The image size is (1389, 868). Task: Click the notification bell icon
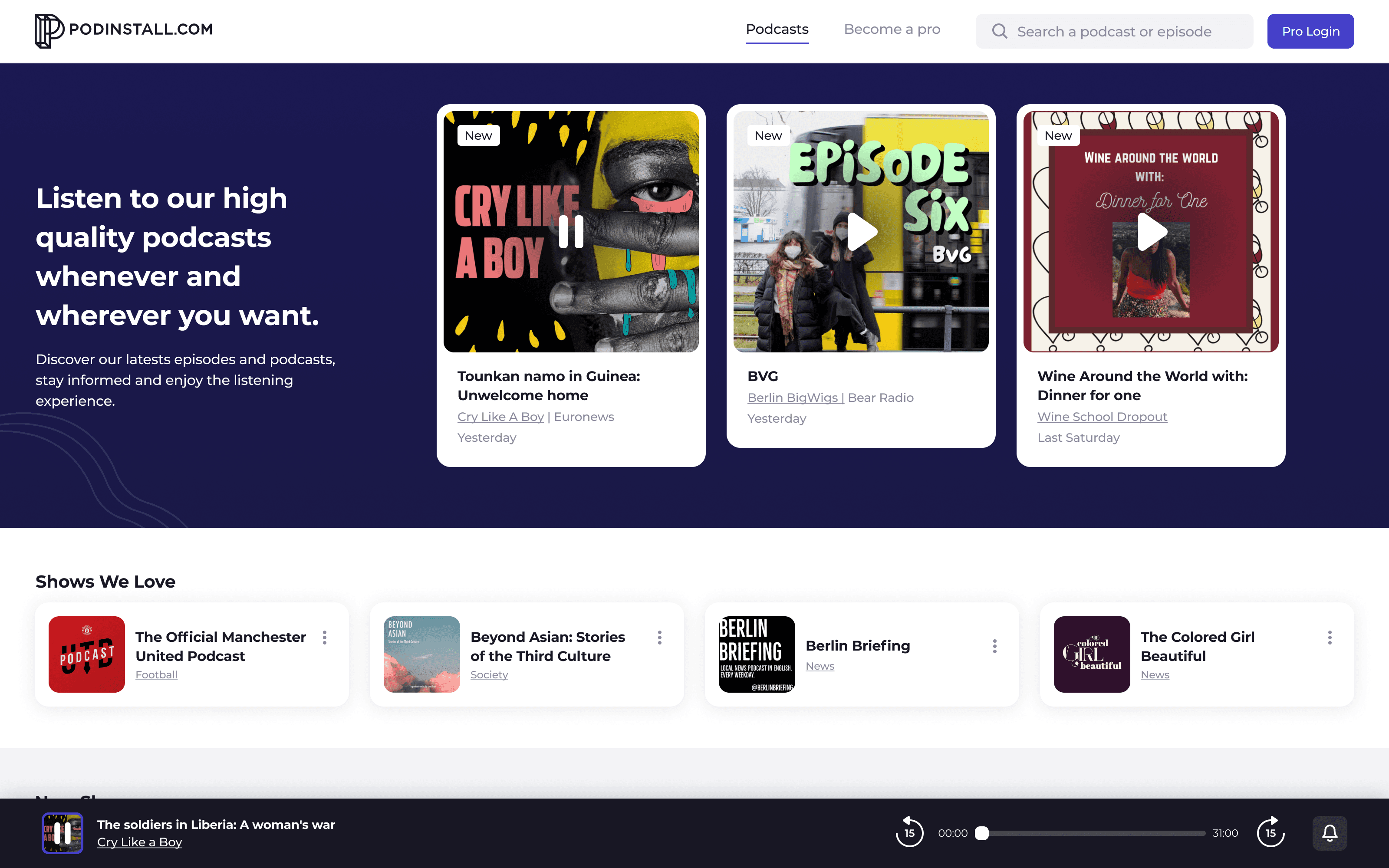coord(1330,833)
